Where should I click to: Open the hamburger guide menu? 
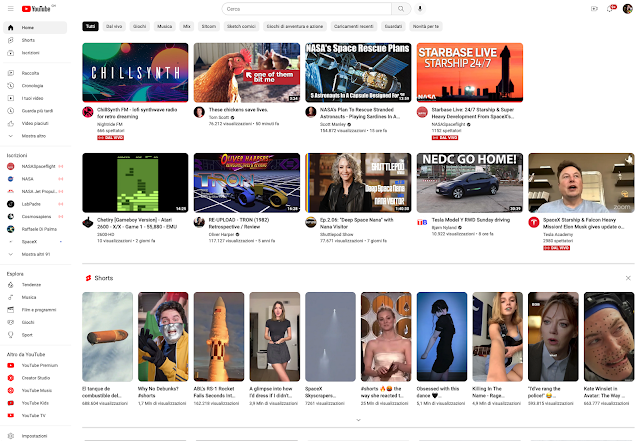[9, 8]
